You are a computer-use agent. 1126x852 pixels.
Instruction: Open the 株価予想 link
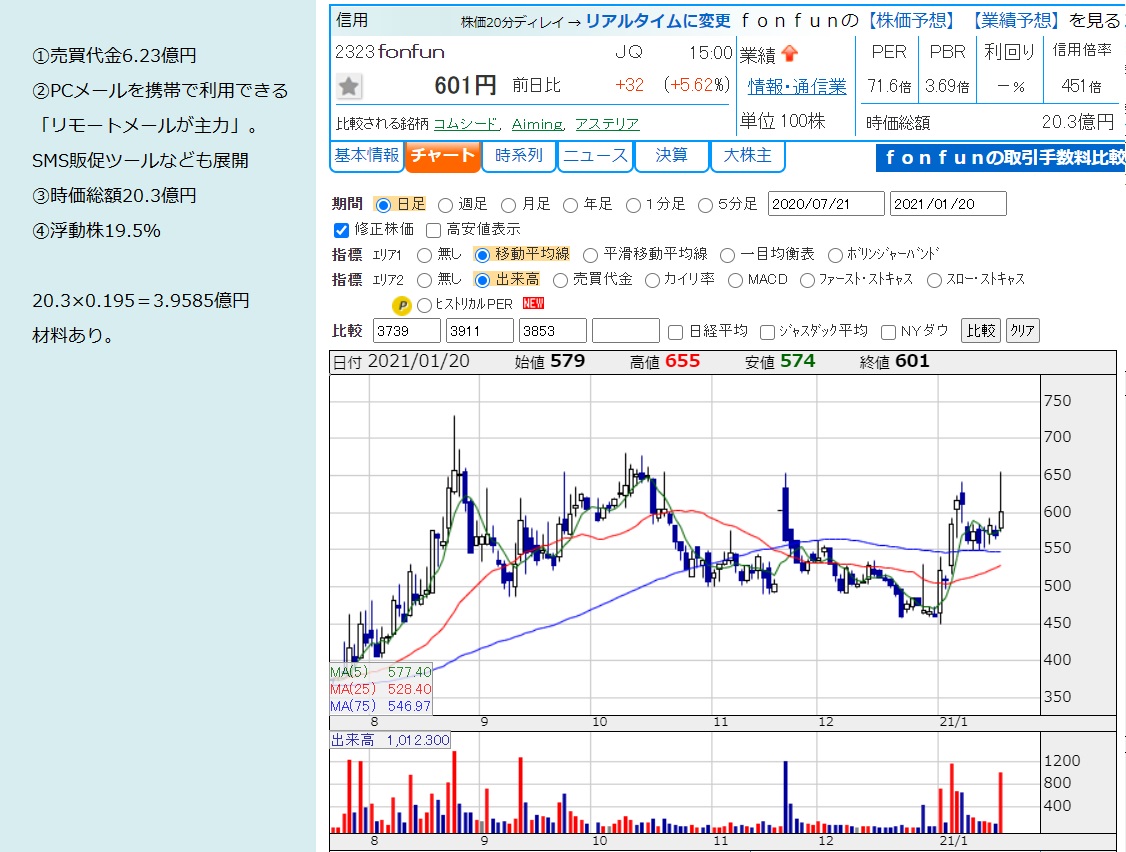(x=911, y=20)
